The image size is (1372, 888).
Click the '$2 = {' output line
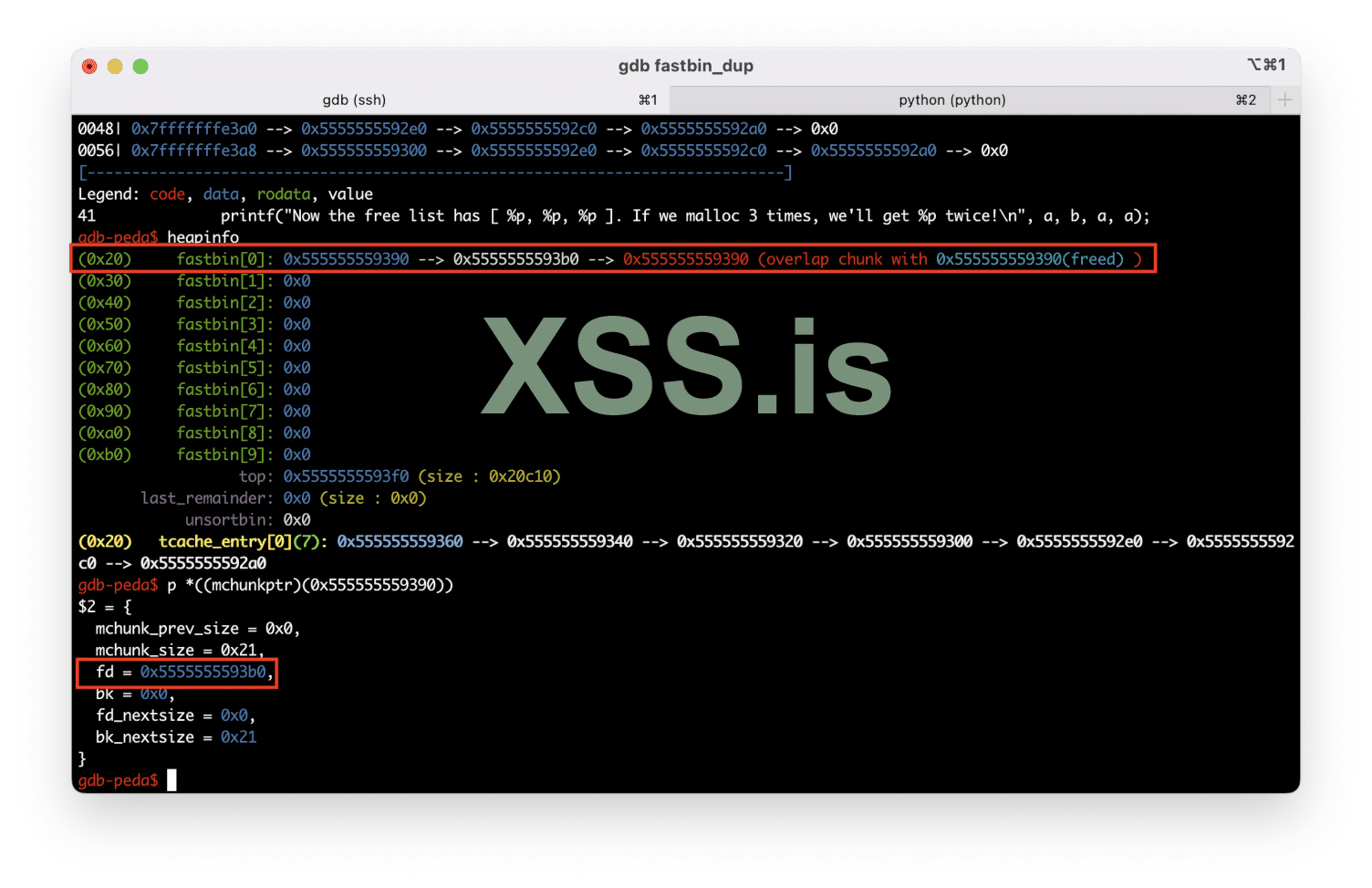pos(105,607)
